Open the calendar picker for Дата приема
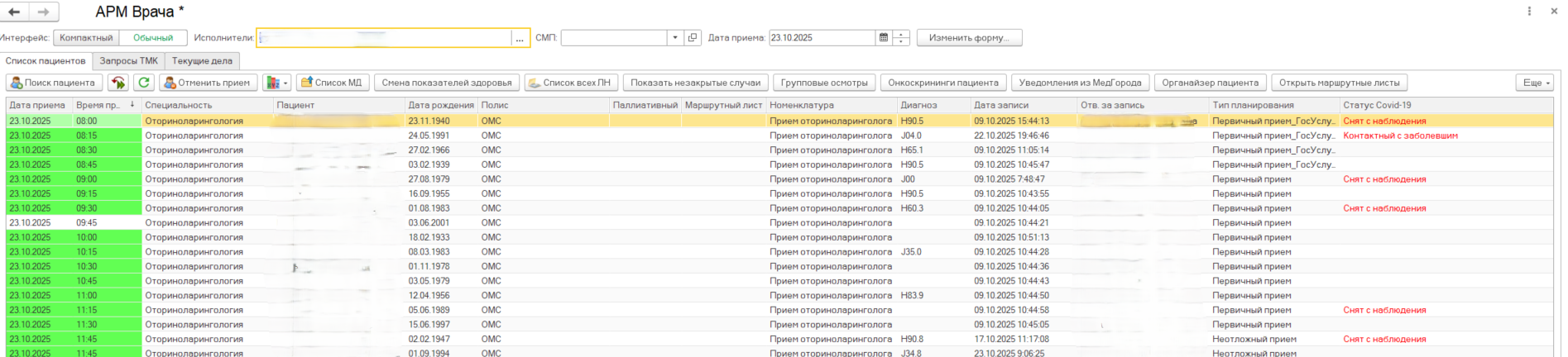The image size is (1568, 357). click(884, 38)
